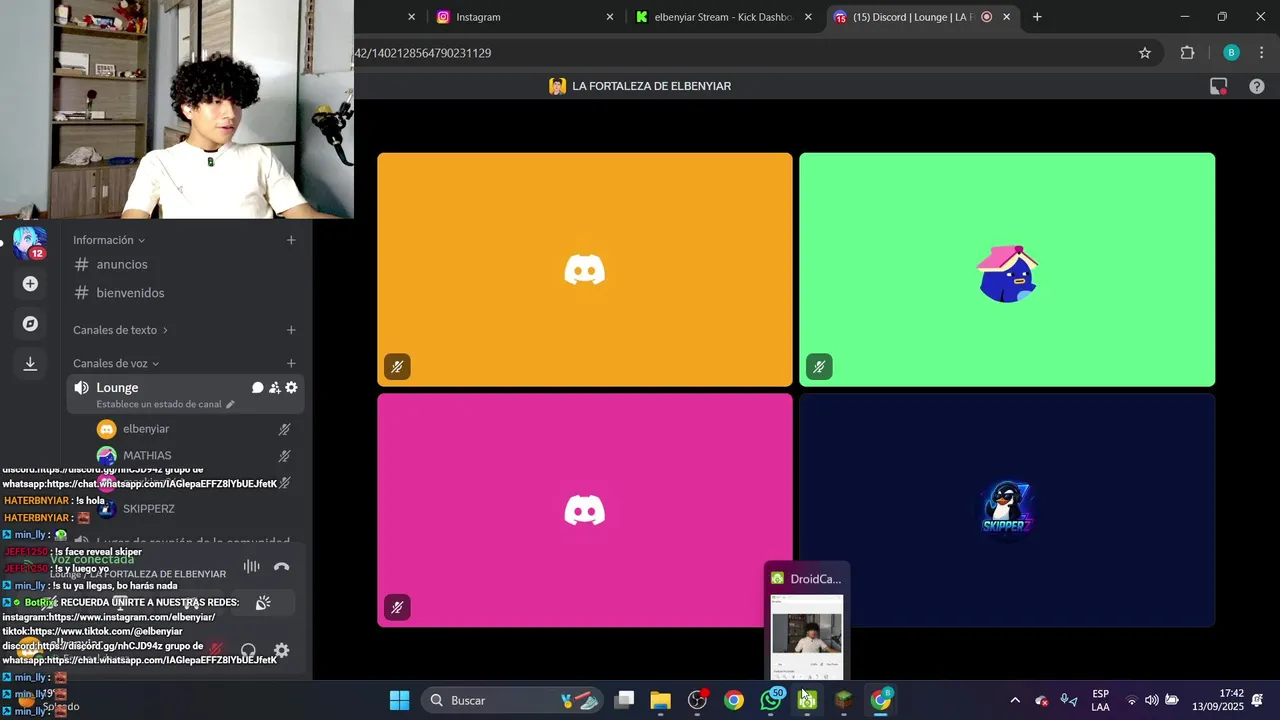Viewport: 1280px width, 720px height.
Task: Click the LA FORTALEZA DE ELBENYIAR header title
Action: tap(651, 87)
